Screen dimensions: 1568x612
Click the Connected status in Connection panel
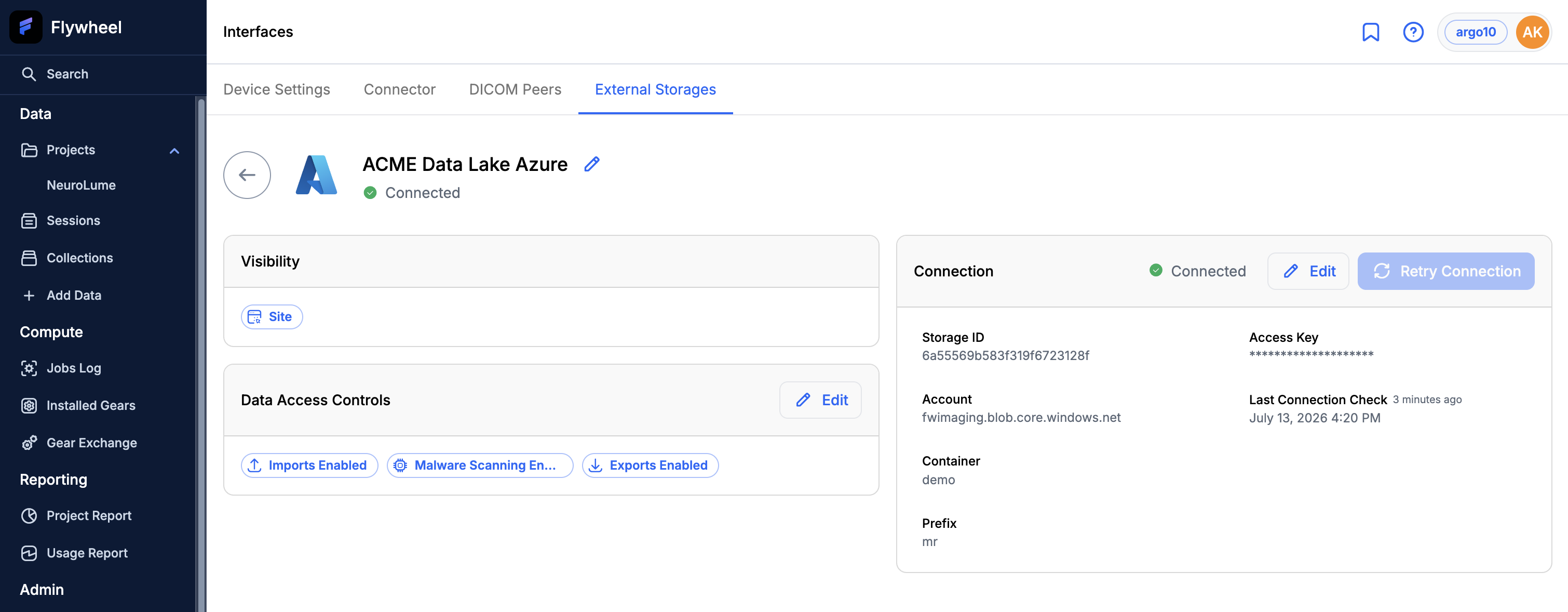[1197, 271]
